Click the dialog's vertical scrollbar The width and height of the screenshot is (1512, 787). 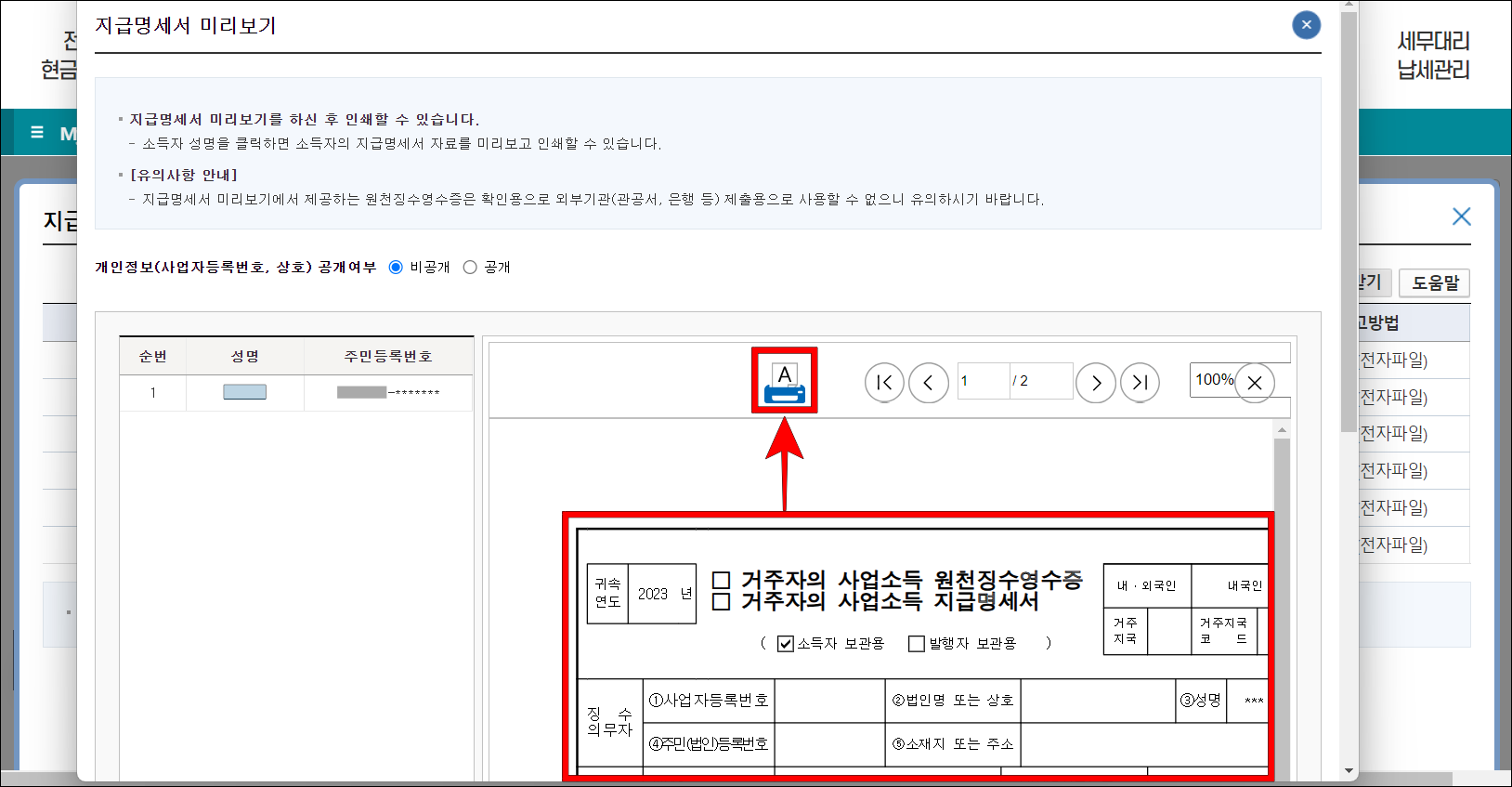(x=1349, y=221)
